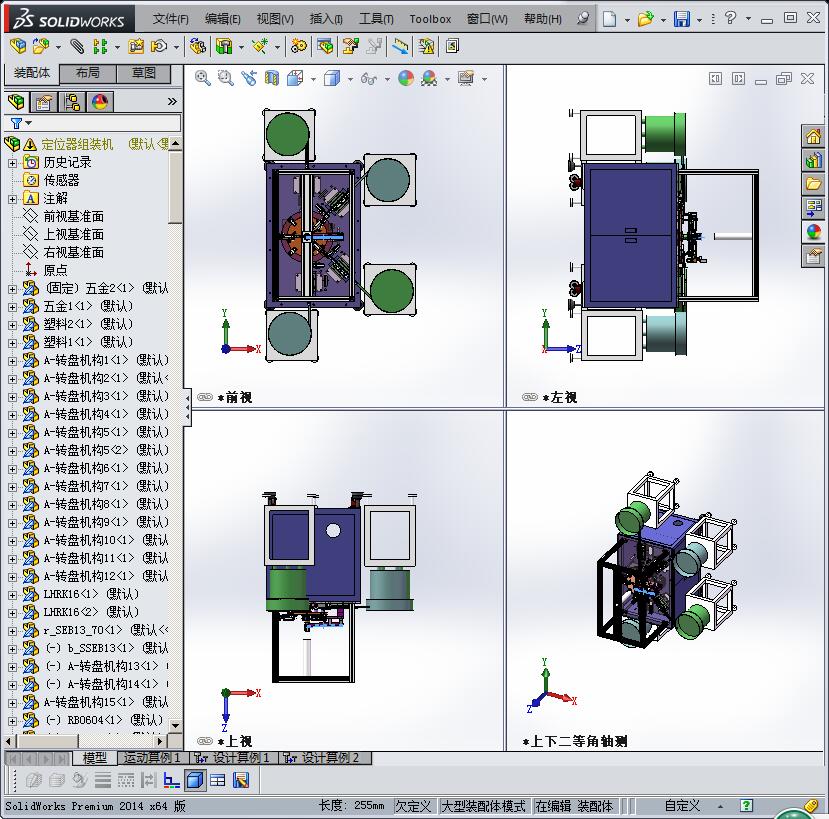Open SolidWorks Resources home icon in task pane
The width and height of the screenshot is (829, 819).
[x=814, y=137]
